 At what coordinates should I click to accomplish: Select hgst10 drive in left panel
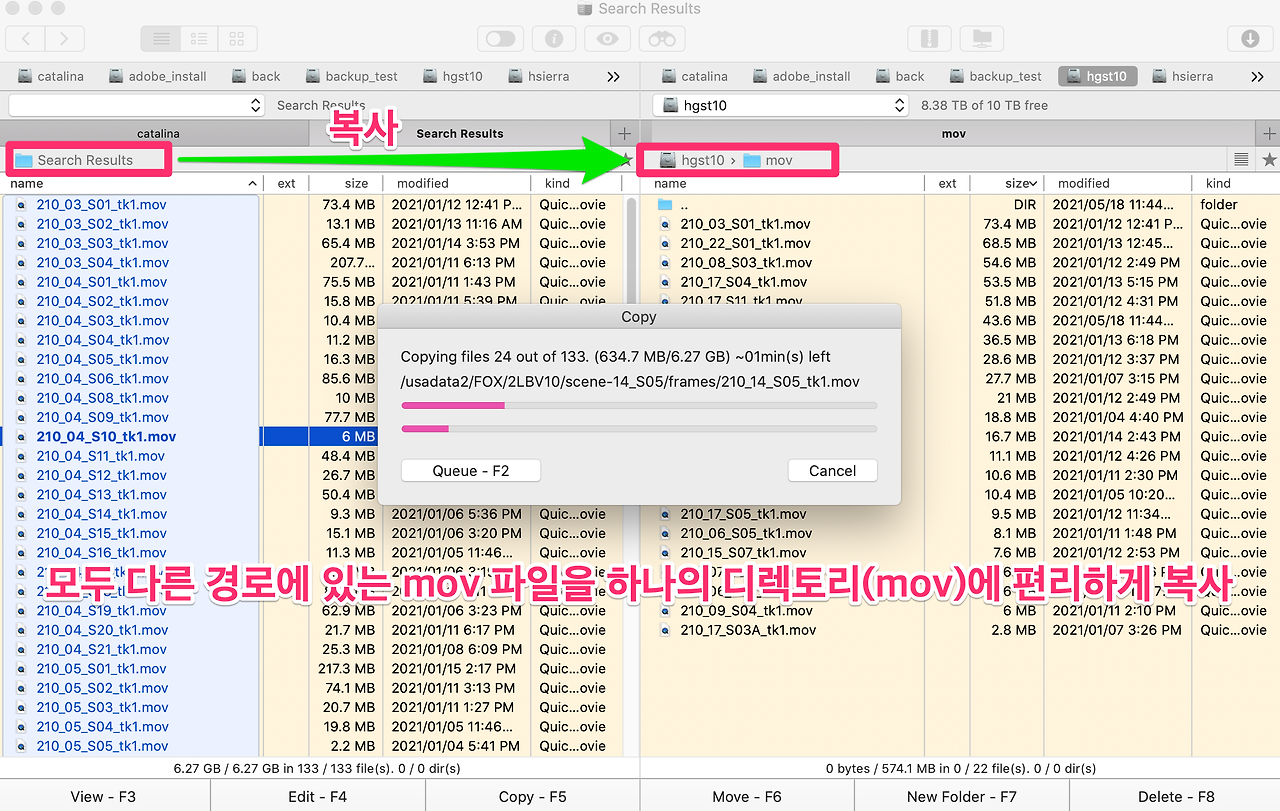click(453, 76)
